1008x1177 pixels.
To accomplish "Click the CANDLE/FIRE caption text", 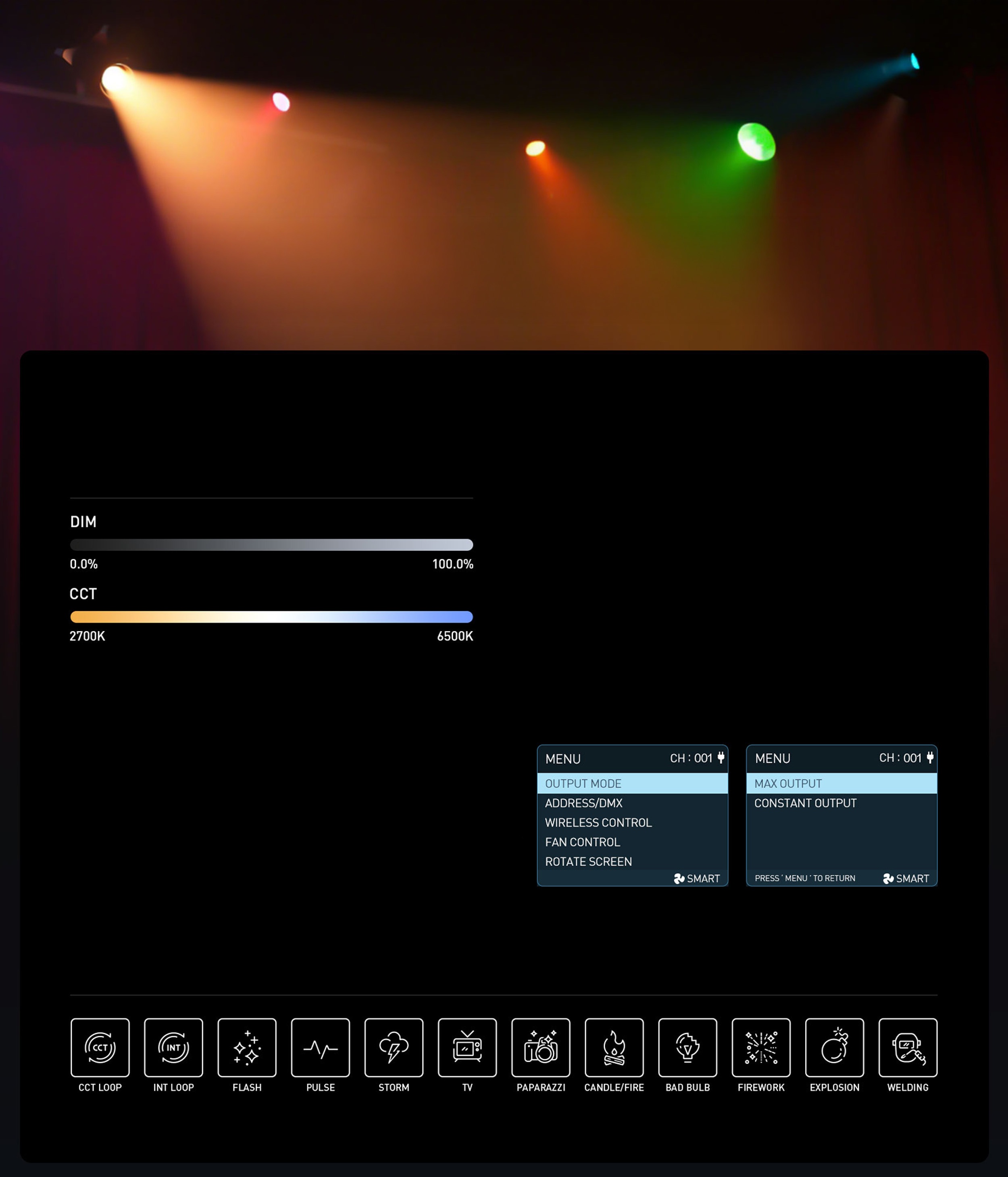I will coord(614,1087).
